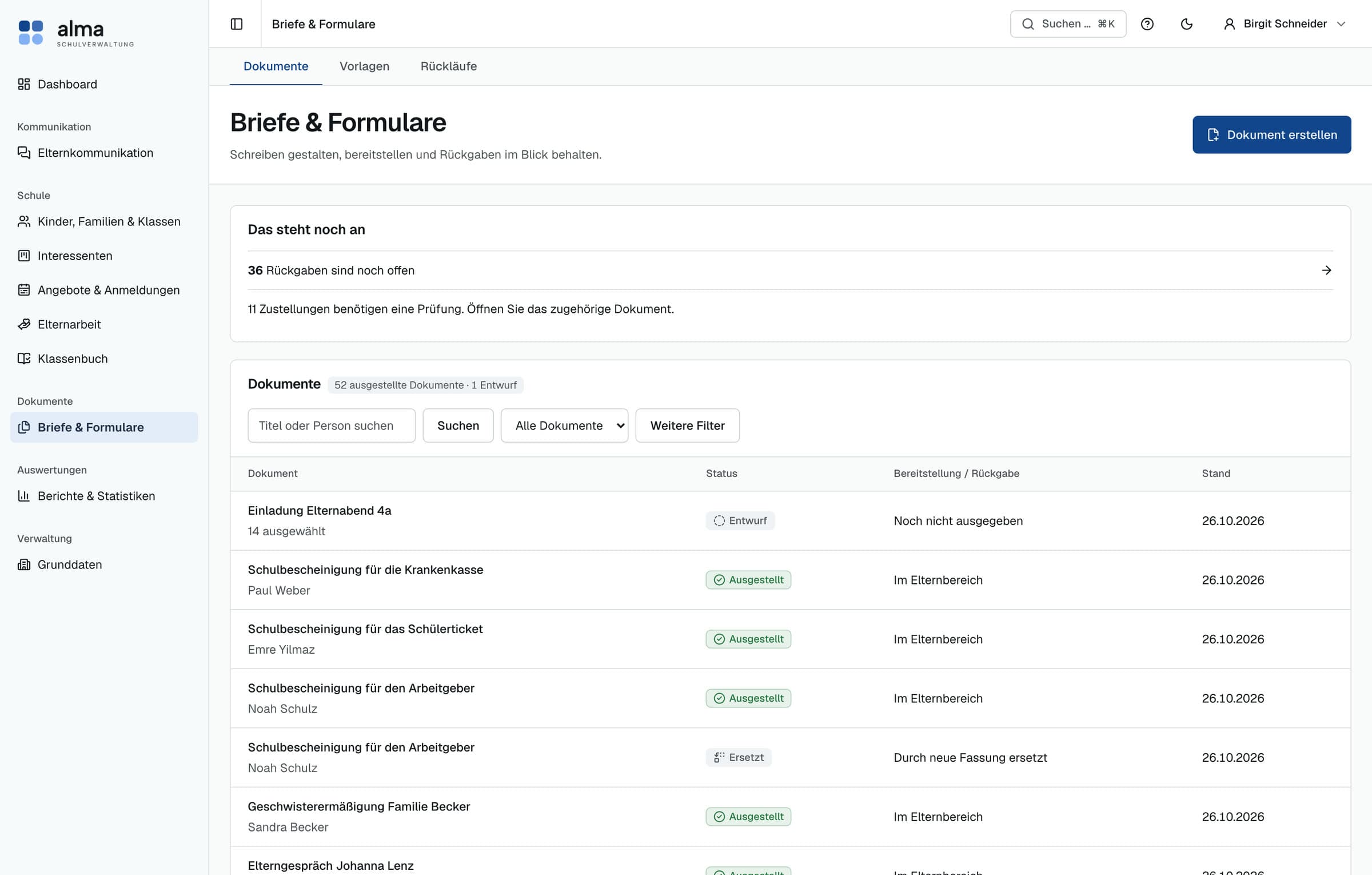Click Noch nicht ausgegeben cell
Screen dimensions: 1372x875
click(958, 520)
